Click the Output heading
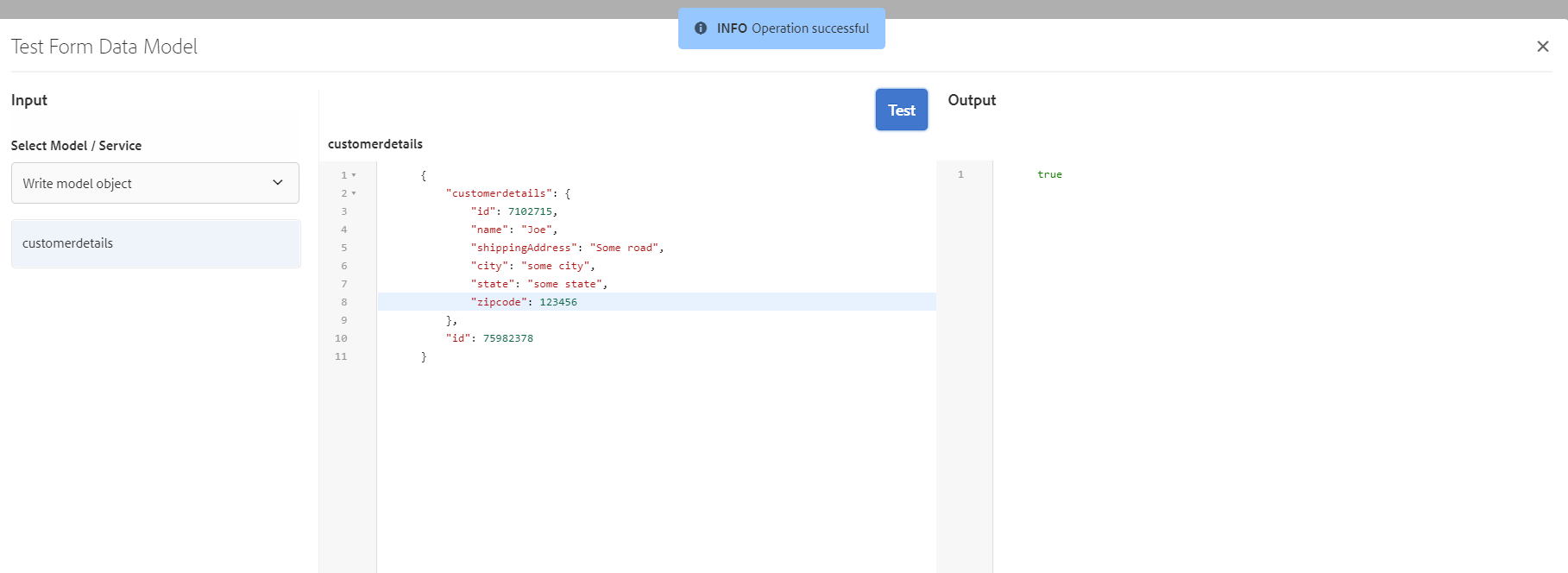 (x=972, y=100)
